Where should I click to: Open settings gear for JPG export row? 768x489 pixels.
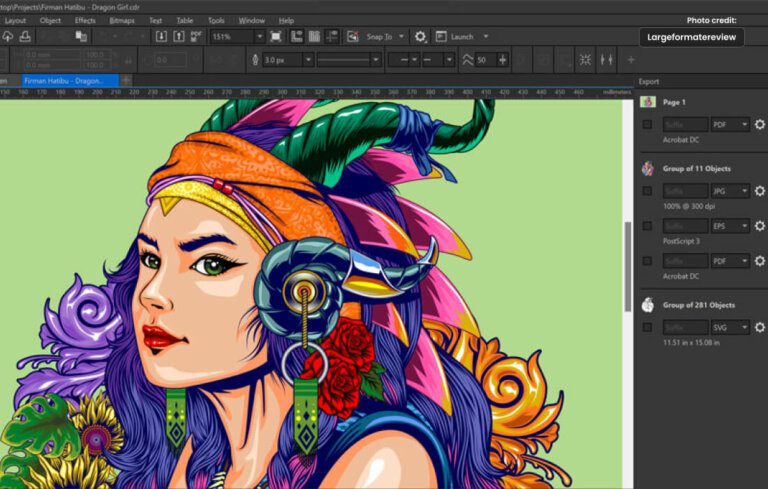tap(760, 191)
